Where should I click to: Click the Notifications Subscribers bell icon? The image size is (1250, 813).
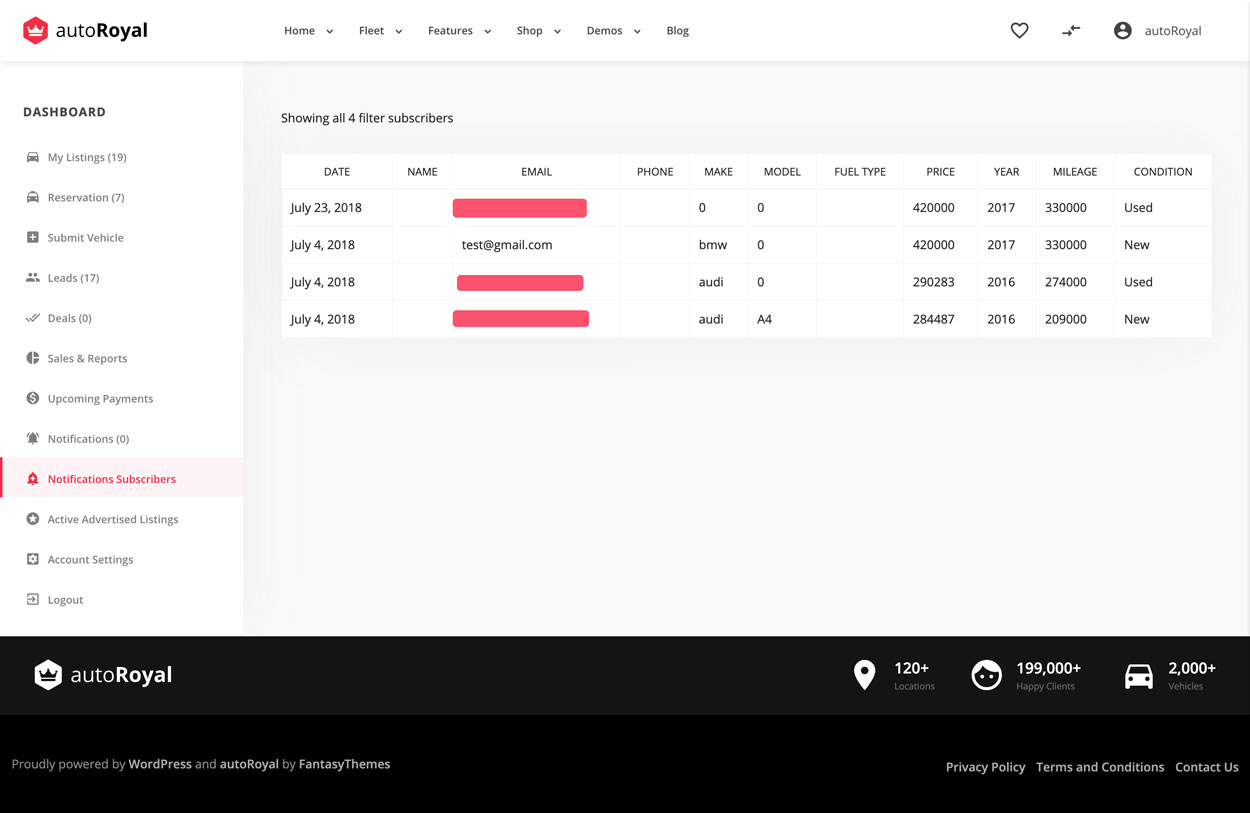point(33,479)
